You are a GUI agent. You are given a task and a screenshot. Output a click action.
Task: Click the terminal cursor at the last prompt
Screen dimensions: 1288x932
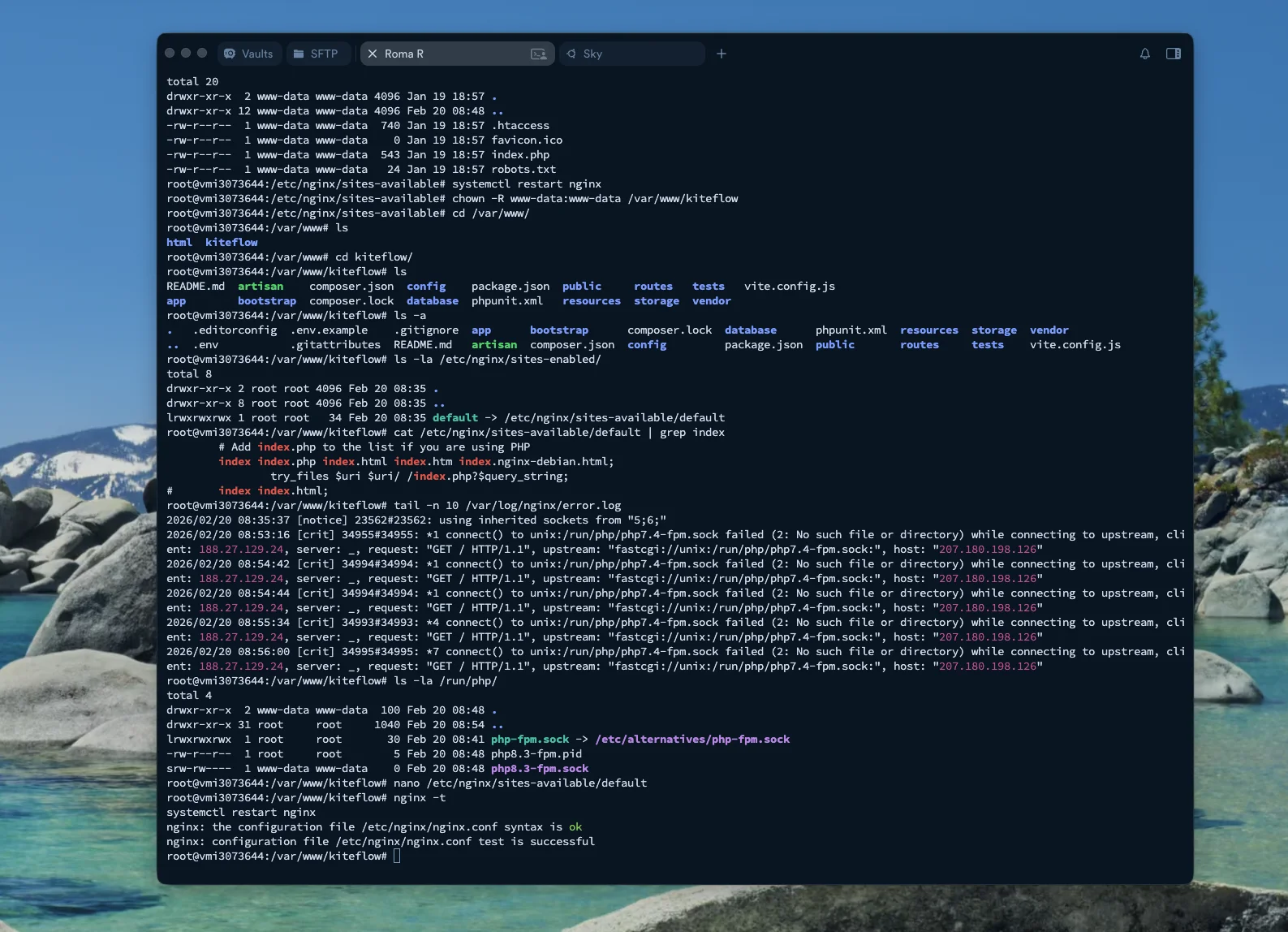[x=397, y=856]
